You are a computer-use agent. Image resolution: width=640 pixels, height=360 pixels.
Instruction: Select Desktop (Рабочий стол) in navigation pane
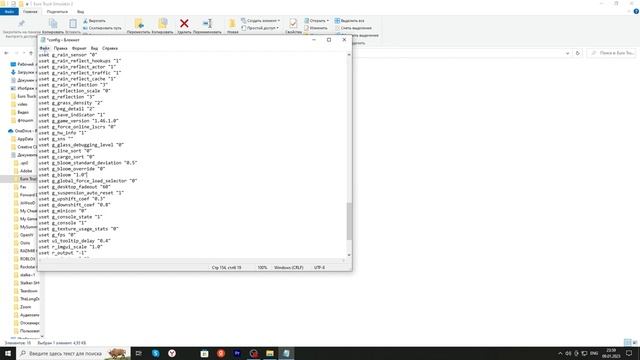(23, 64)
